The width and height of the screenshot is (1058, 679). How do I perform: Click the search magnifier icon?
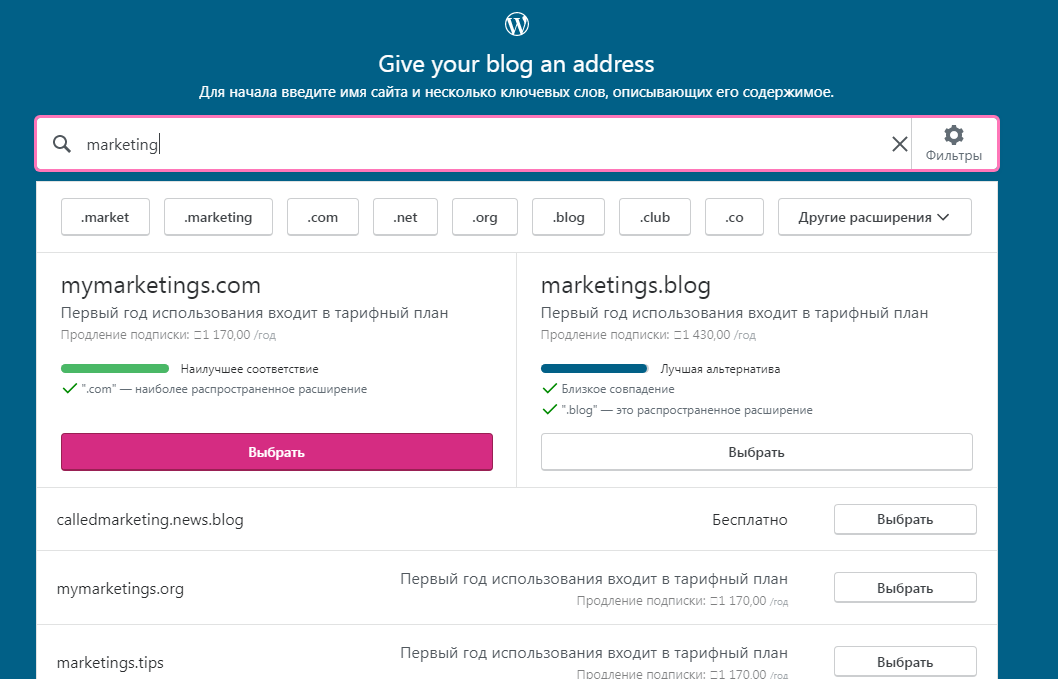[x=62, y=144]
